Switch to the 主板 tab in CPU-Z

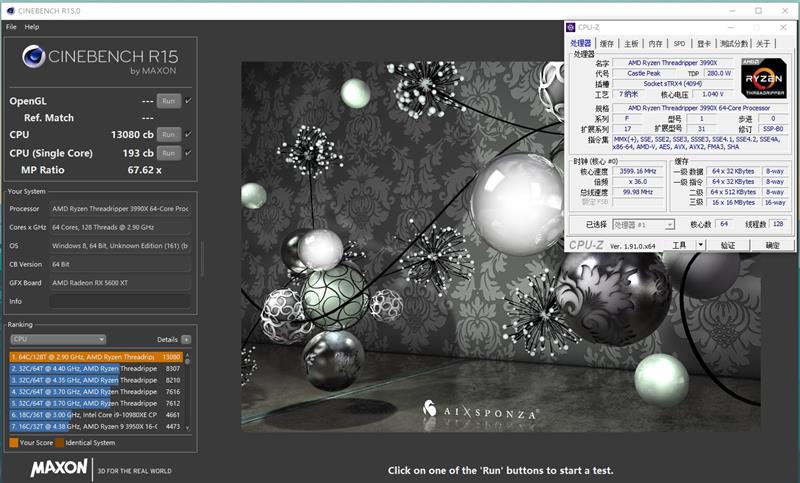pyautogui.click(x=631, y=44)
